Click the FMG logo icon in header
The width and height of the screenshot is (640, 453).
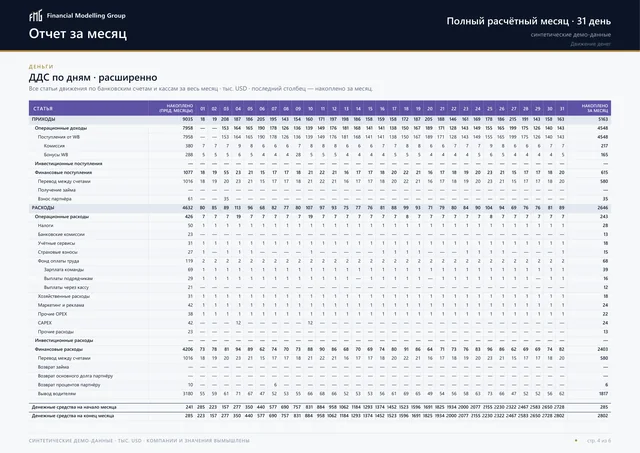pyautogui.click(x=36, y=16)
